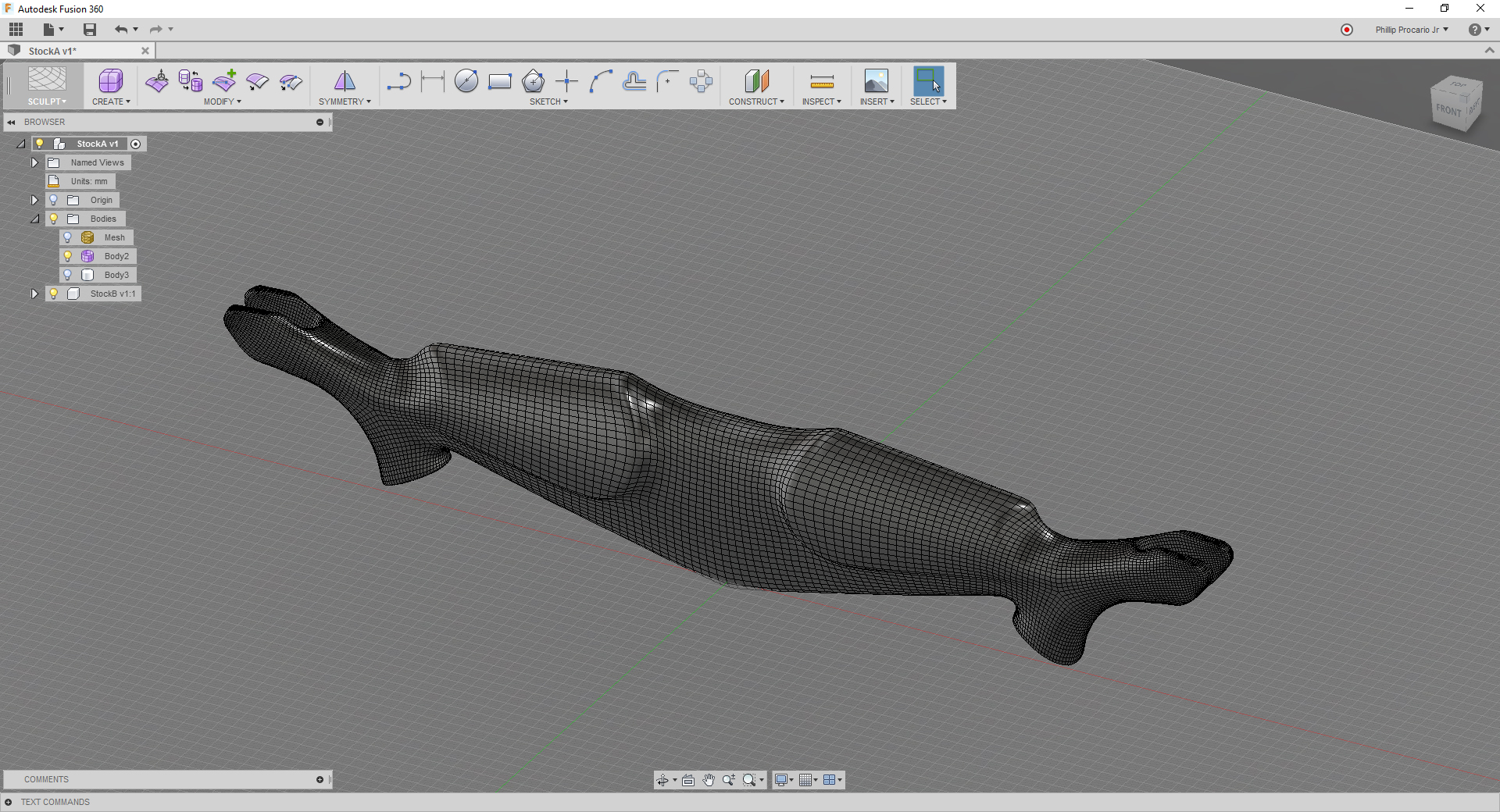Click the Symmetry mirror icon
The width and height of the screenshot is (1500, 812).
(x=345, y=80)
